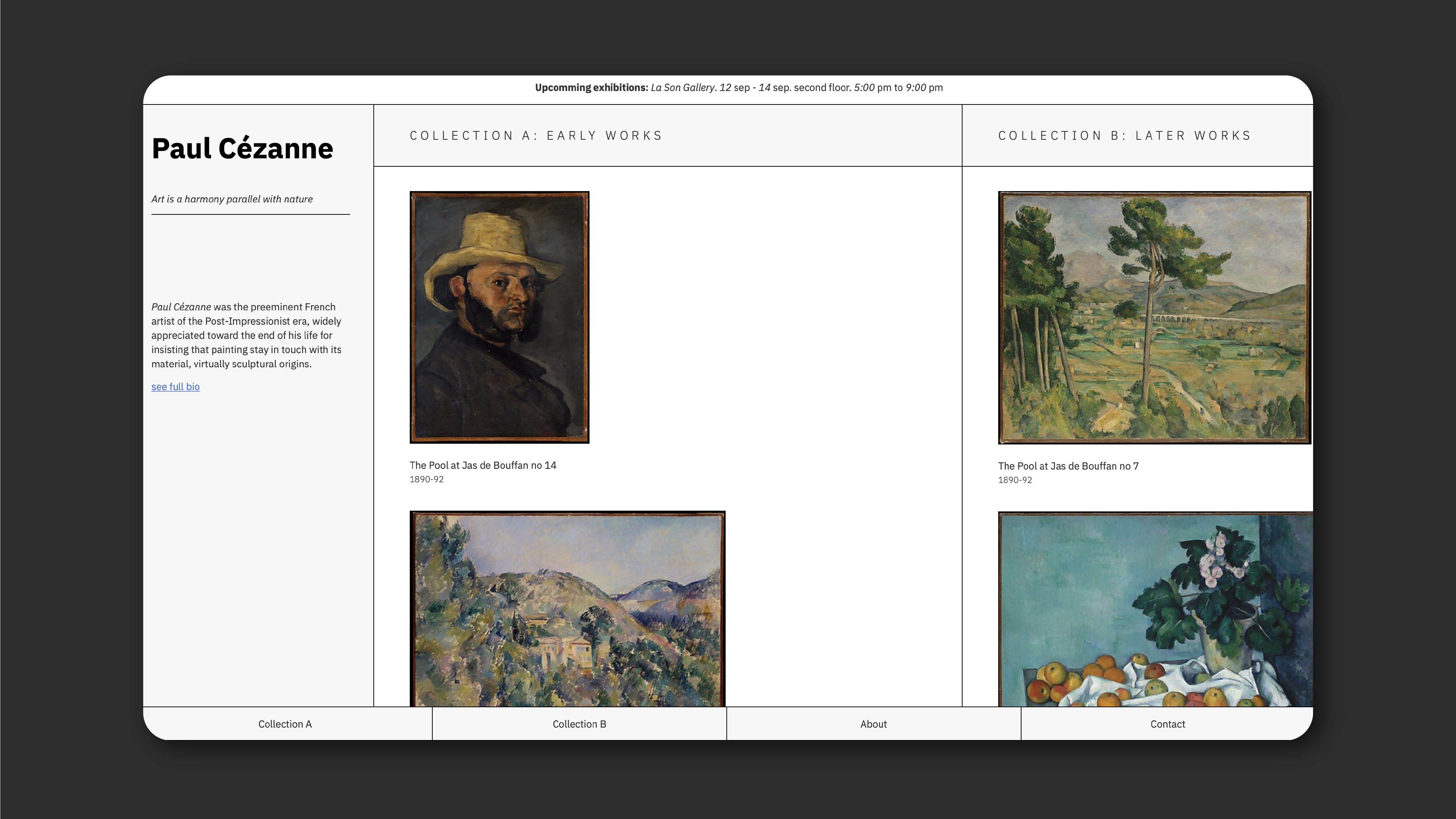Screen dimensions: 1456x819
Task: Follow the 'see full bio' link
Action: [175, 387]
